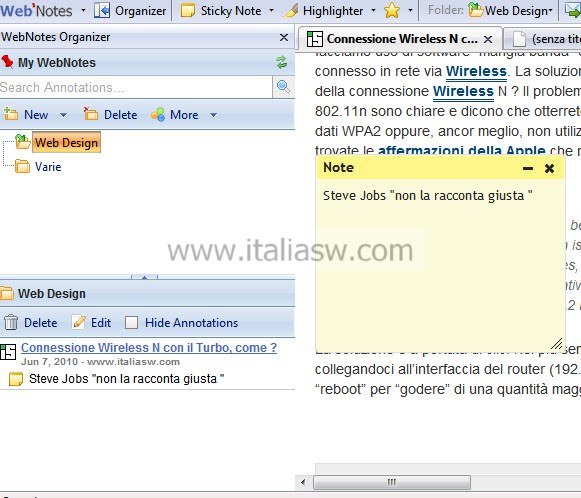581x498 pixels.
Task: Minimize the yellow sticky Note
Action: pyautogui.click(x=528, y=168)
